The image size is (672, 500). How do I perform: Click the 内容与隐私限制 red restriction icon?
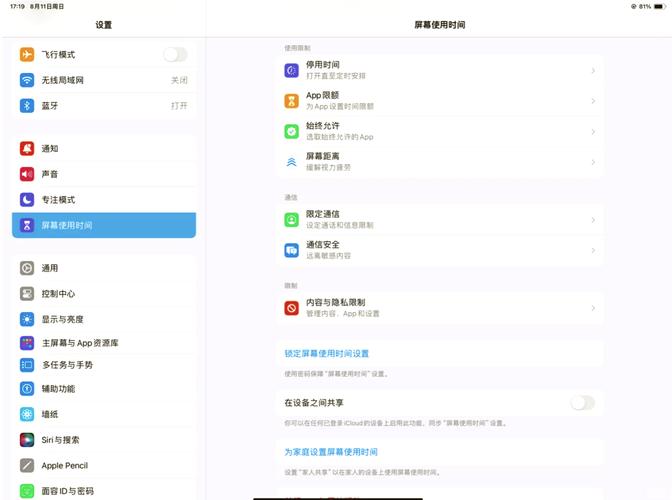coord(291,308)
